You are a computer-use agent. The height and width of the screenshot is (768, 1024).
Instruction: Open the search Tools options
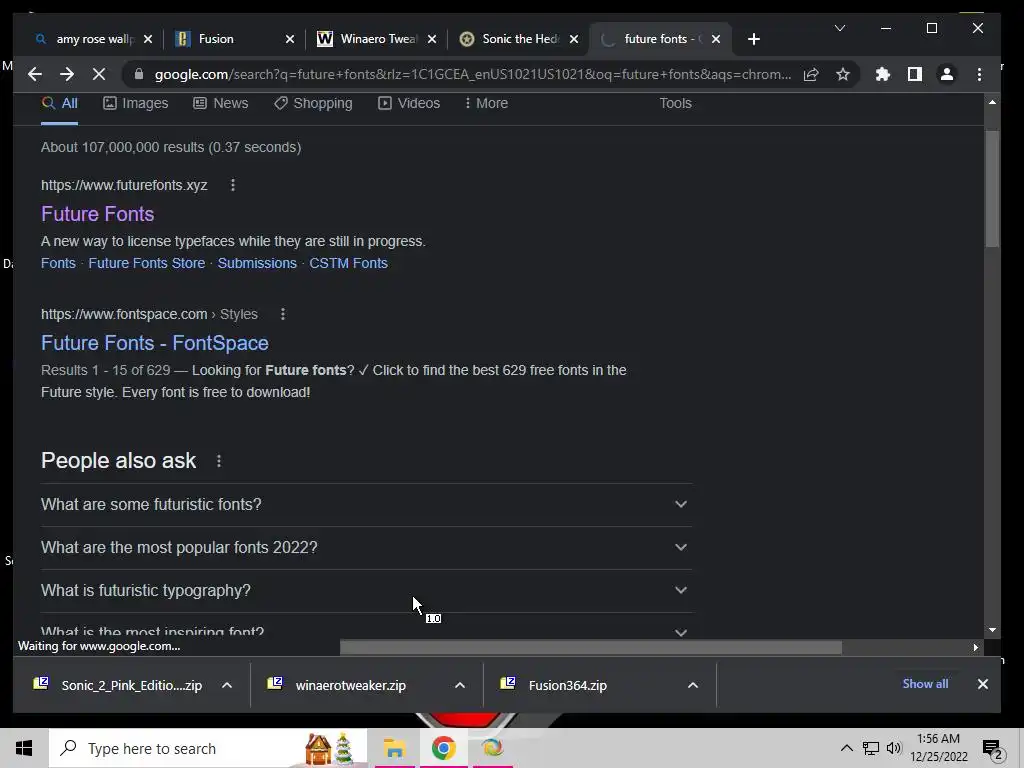pyautogui.click(x=675, y=103)
